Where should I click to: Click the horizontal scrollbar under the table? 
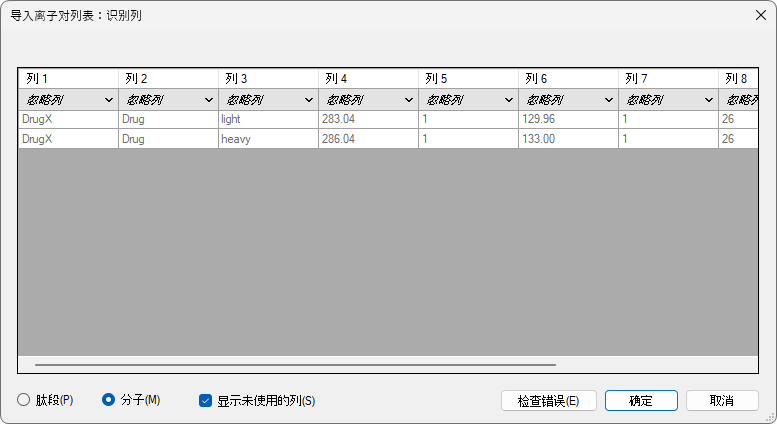pos(295,365)
